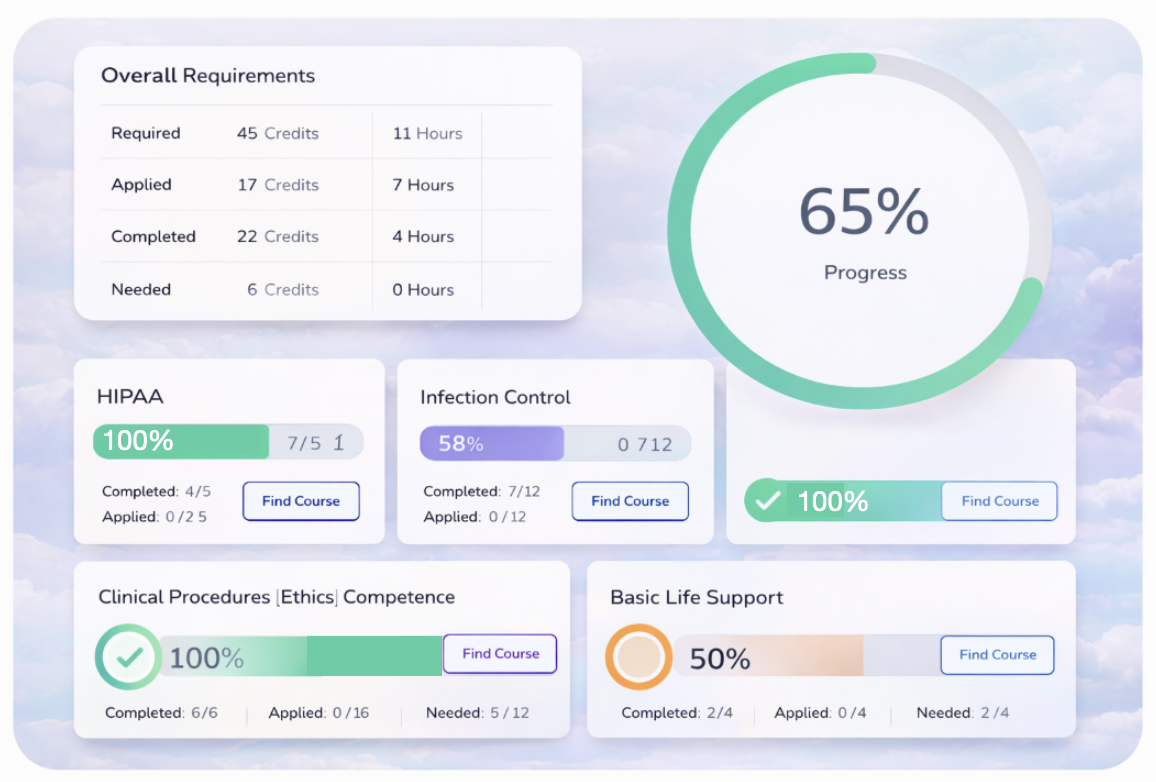
Task: Click the 6 Credits cell
Action: (x=283, y=290)
